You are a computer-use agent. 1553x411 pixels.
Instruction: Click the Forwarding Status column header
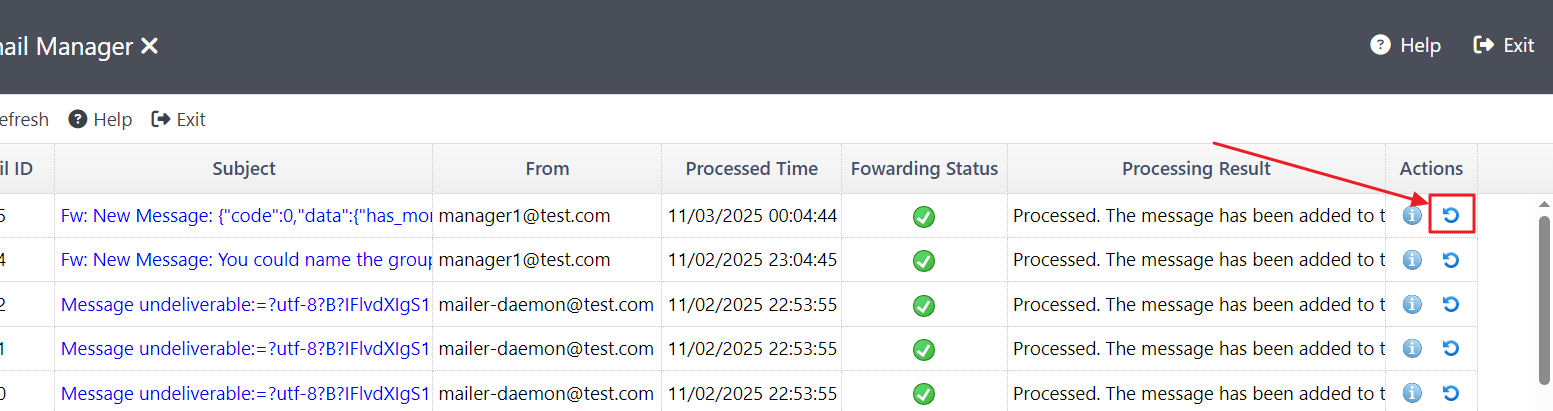pyautogui.click(x=924, y=169)
